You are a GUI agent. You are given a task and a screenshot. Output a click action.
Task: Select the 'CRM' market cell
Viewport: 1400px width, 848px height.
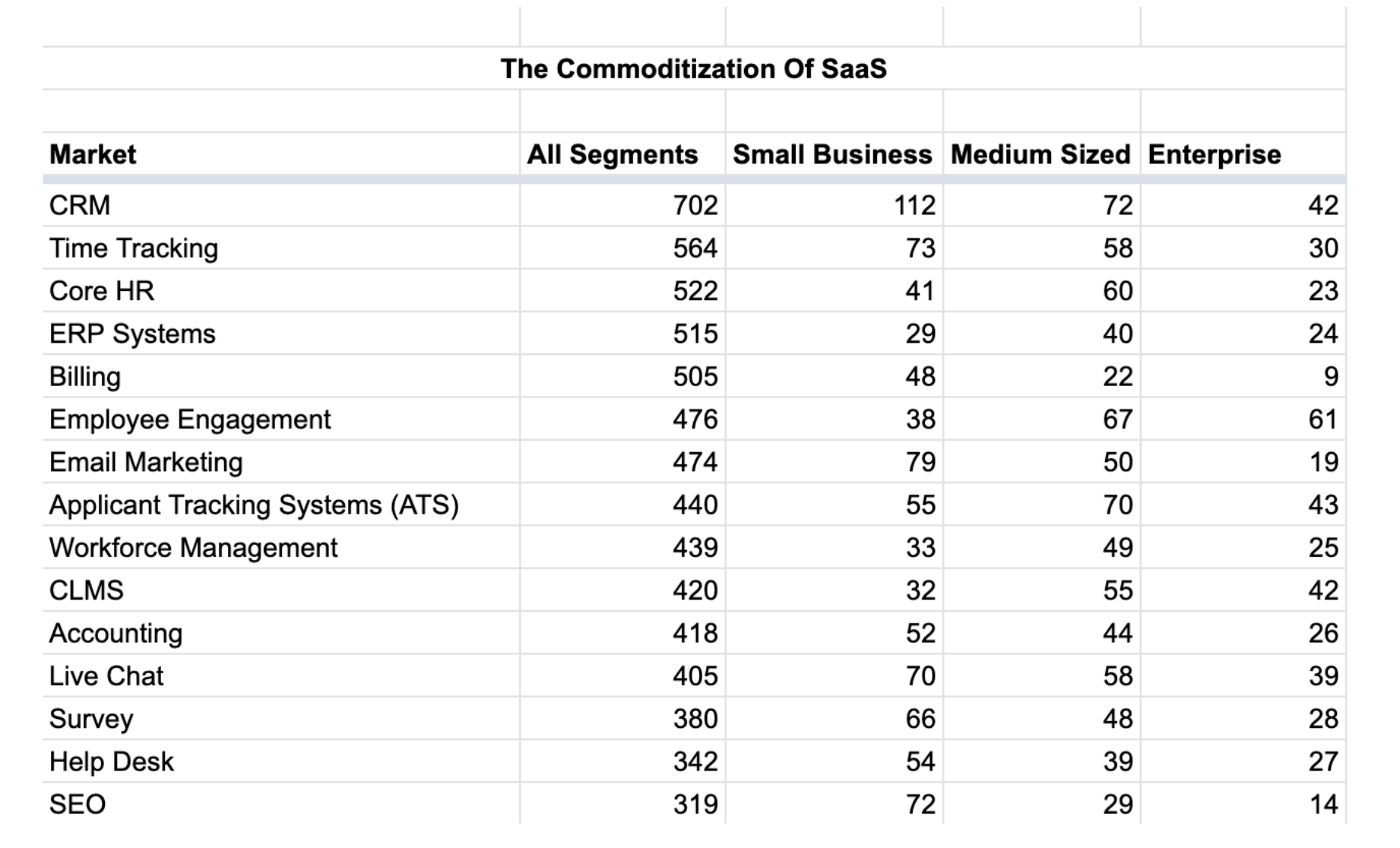tap(80, 205)
